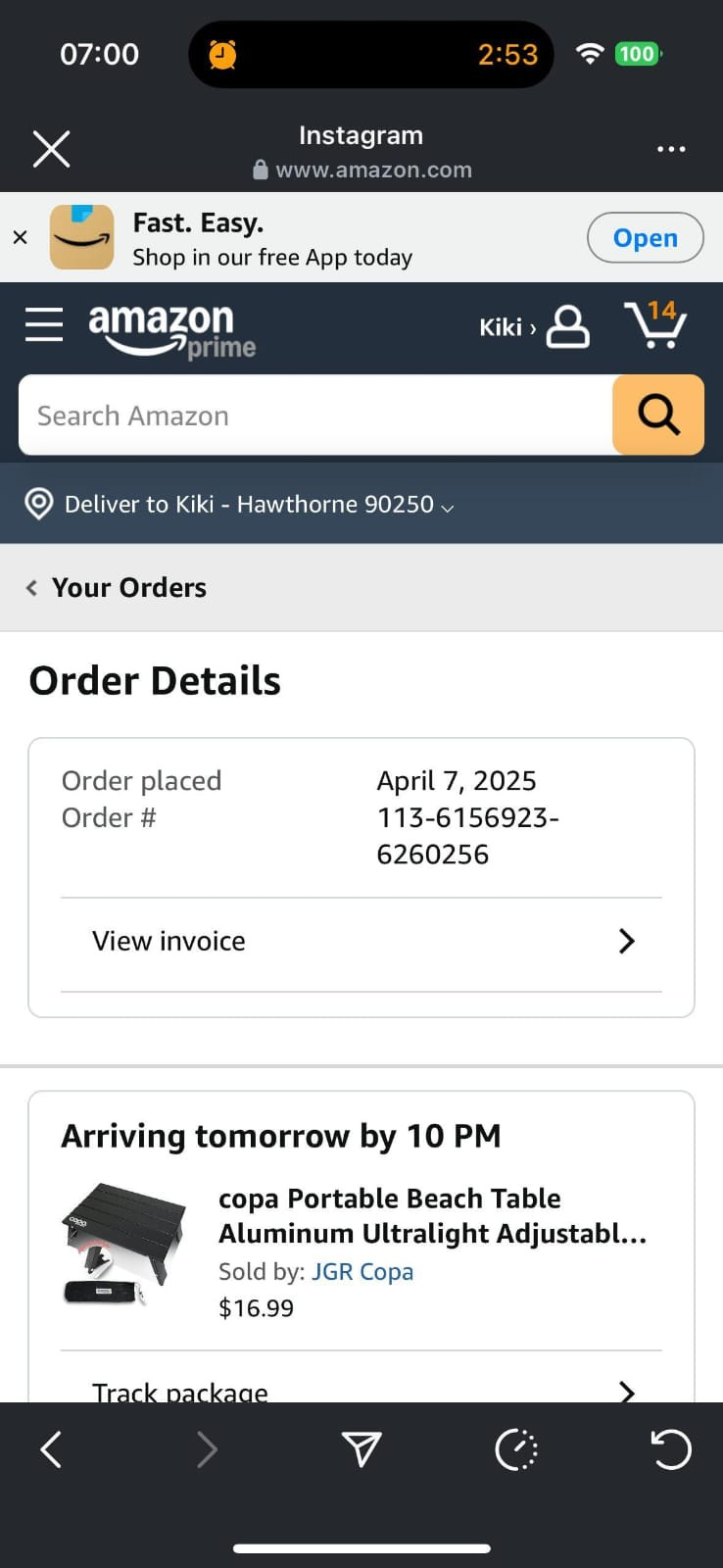
Task: Tap the shopping cart icon
Action: coord(655,324)
